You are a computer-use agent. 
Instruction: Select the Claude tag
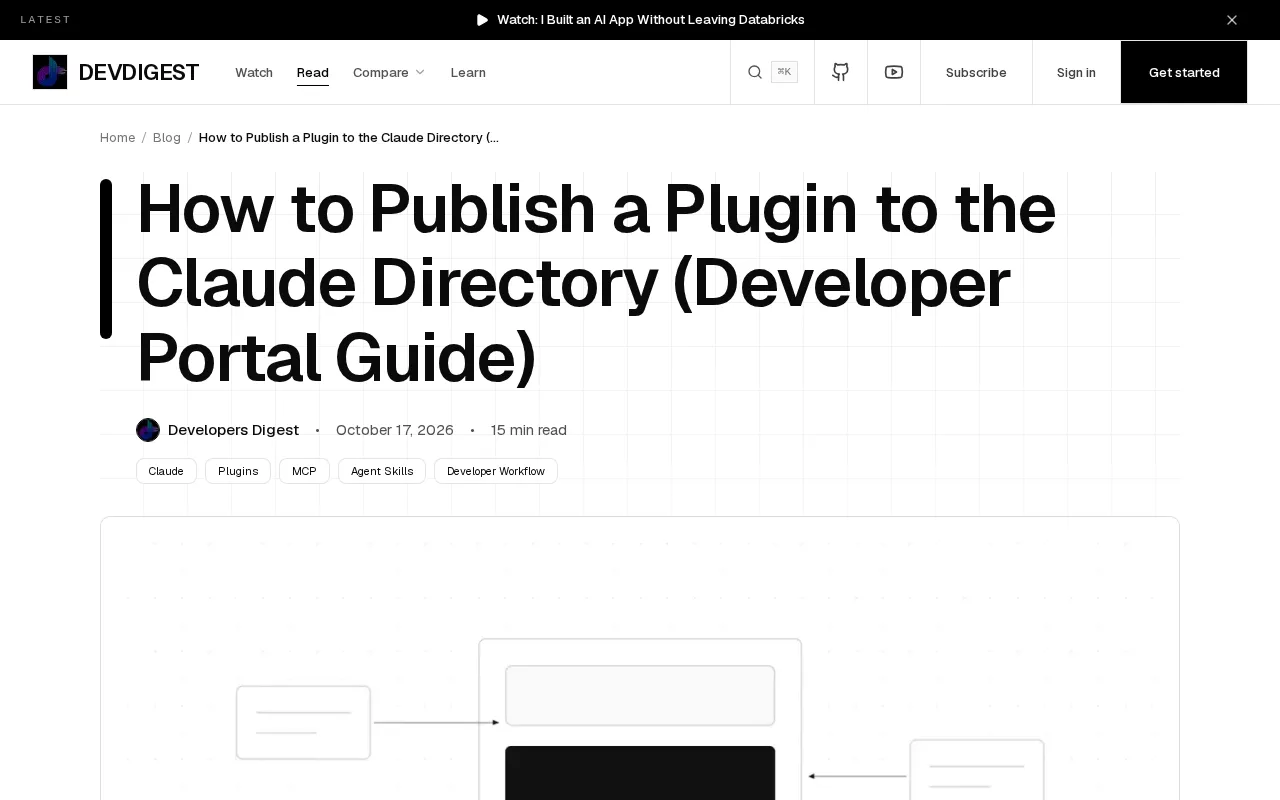pyautogui.click(x=166, y=471)
